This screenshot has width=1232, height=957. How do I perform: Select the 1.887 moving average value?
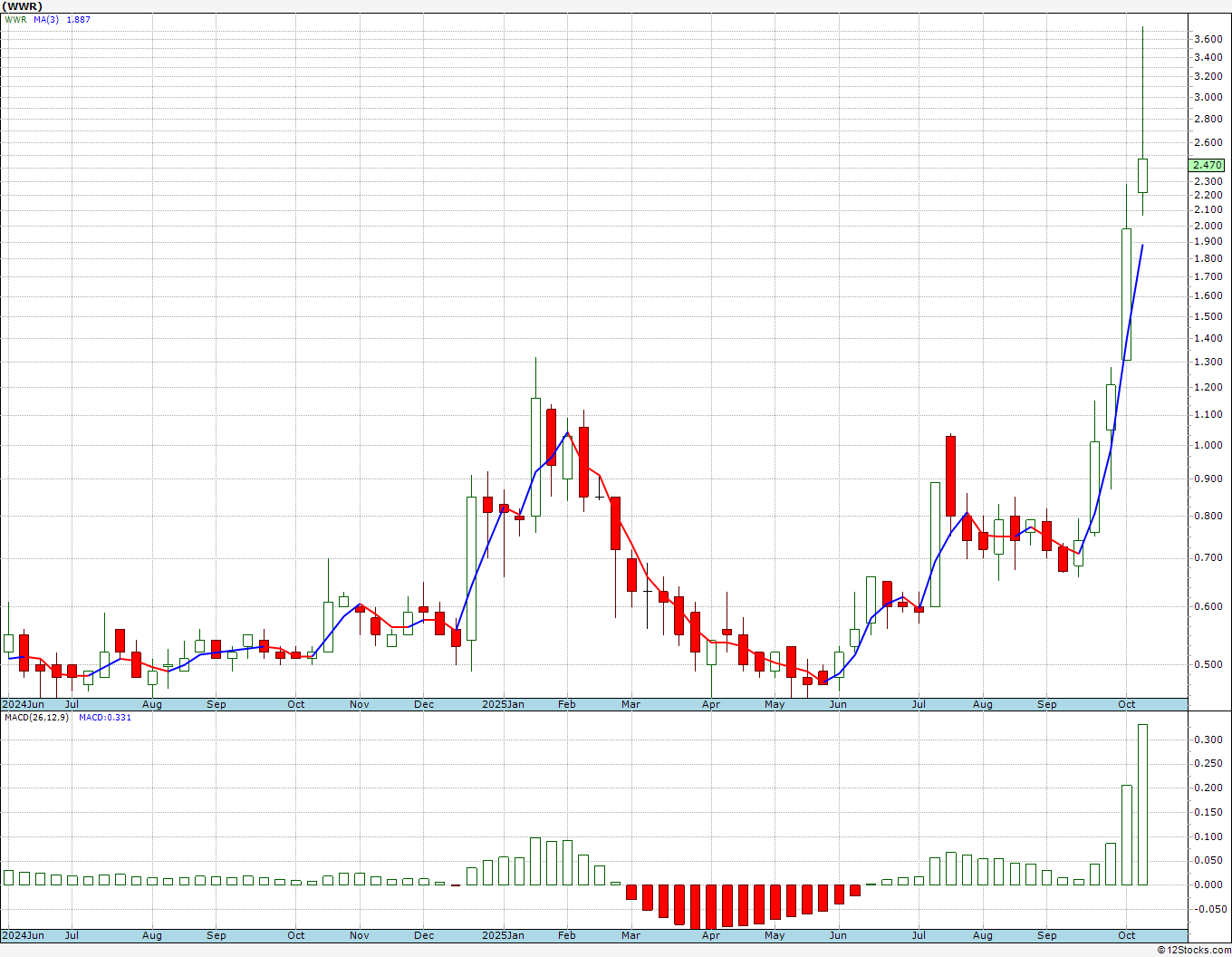[x=79, y=19]
